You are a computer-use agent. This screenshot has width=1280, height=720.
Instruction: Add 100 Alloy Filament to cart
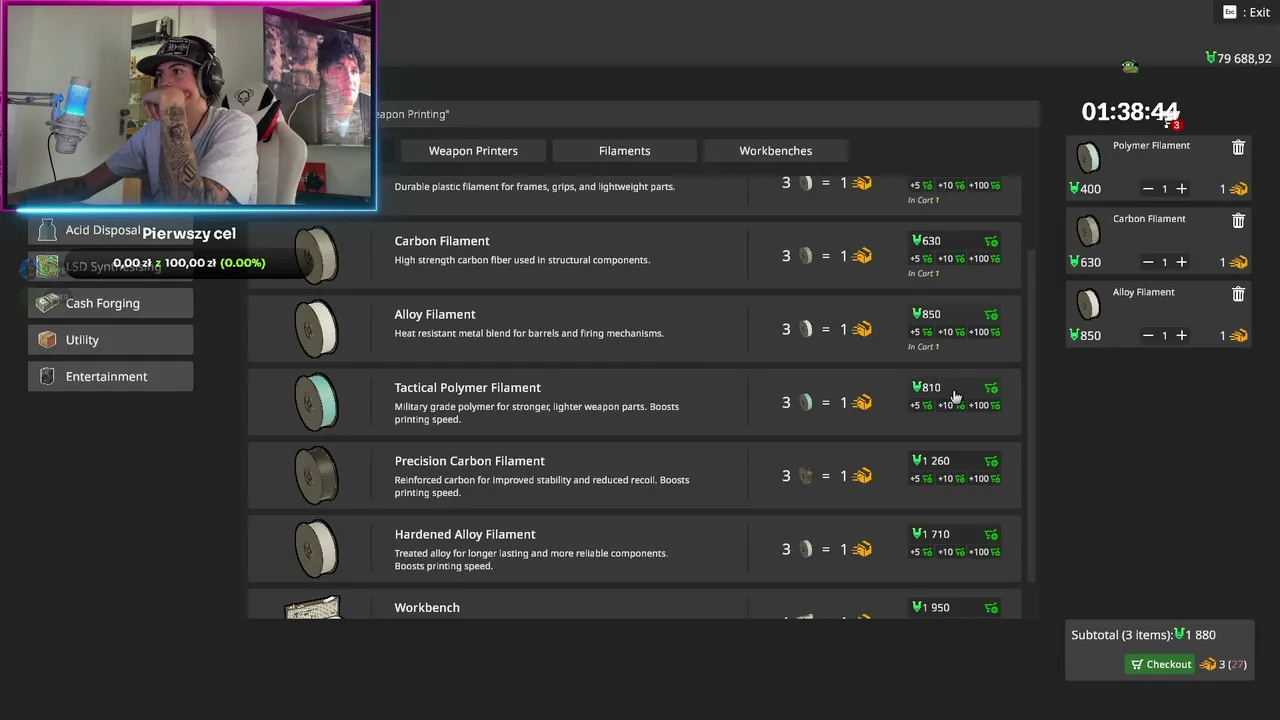(984, 332)
